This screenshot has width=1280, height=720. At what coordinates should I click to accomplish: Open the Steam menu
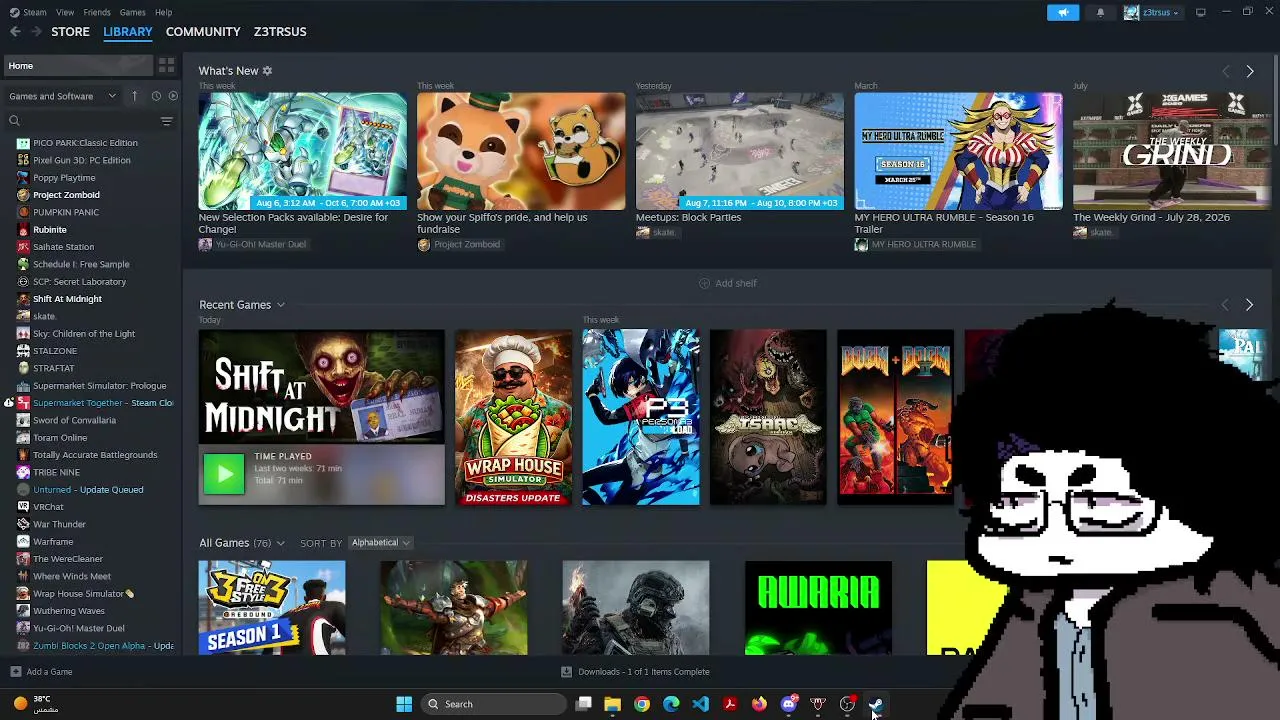tap(29, 12)
